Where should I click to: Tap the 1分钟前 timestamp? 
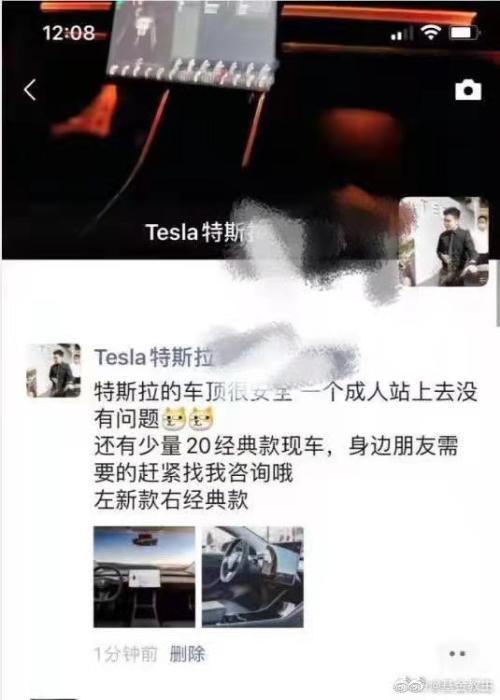(x=125, y=654)
